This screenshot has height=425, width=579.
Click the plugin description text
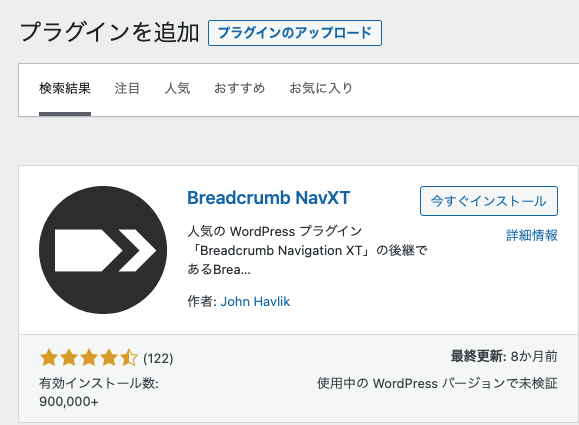tap(307, 250)
